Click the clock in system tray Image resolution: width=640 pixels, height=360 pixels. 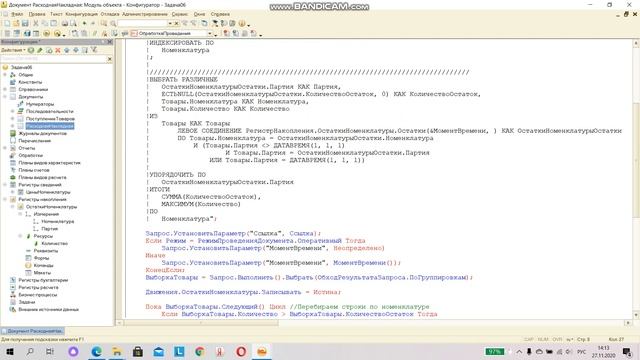coord(604,351)
